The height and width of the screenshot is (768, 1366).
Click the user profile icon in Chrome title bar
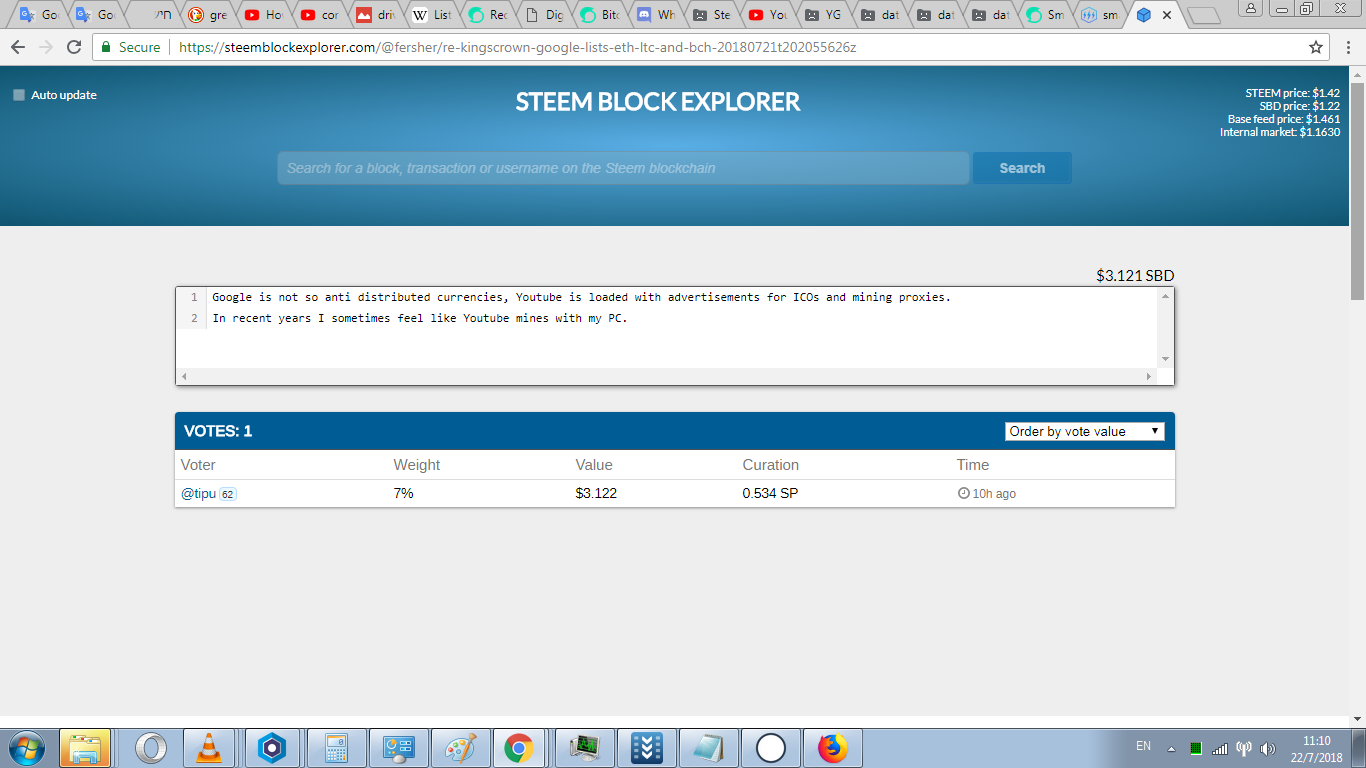click(1250, 8)
